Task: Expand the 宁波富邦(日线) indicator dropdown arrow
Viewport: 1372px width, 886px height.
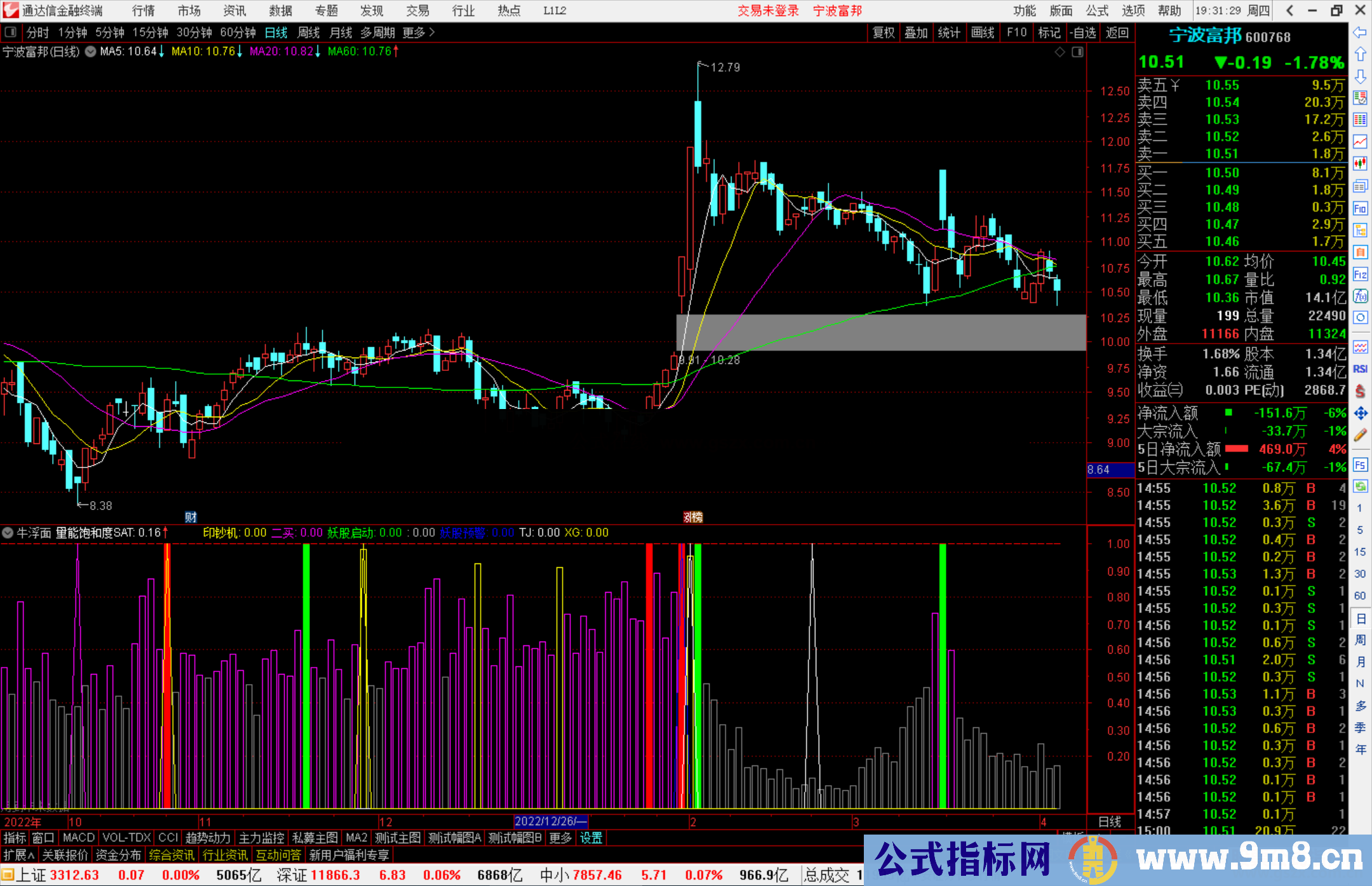Action: coord(91,51)
